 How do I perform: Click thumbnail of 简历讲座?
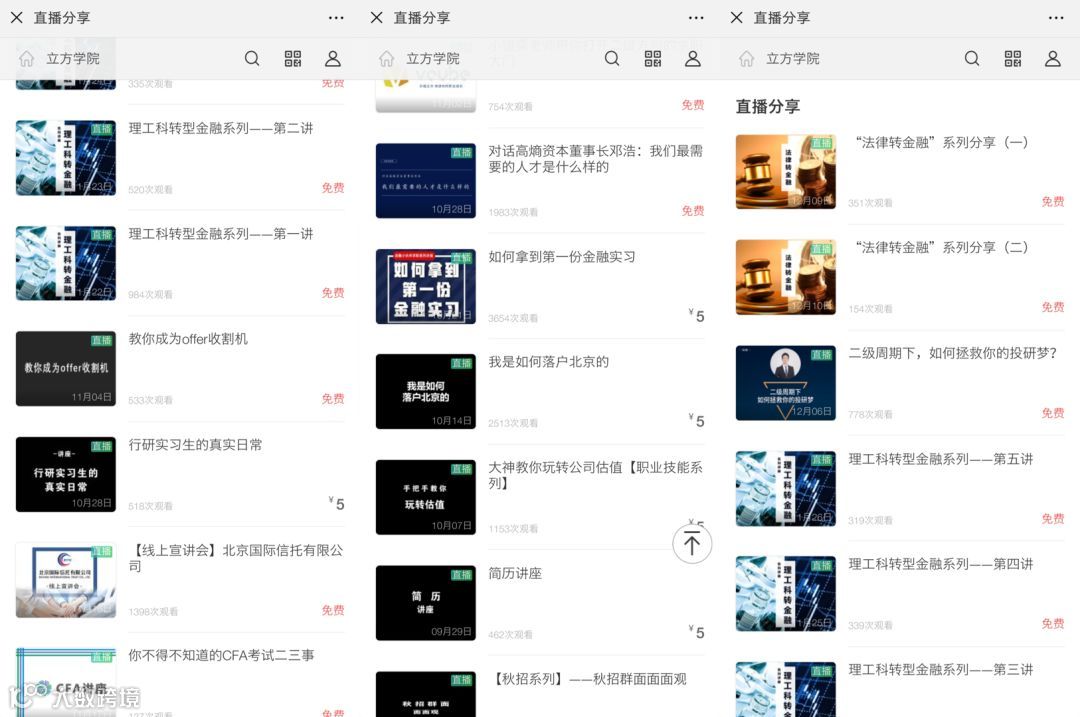pyautogui.click(x=426, y=603)
